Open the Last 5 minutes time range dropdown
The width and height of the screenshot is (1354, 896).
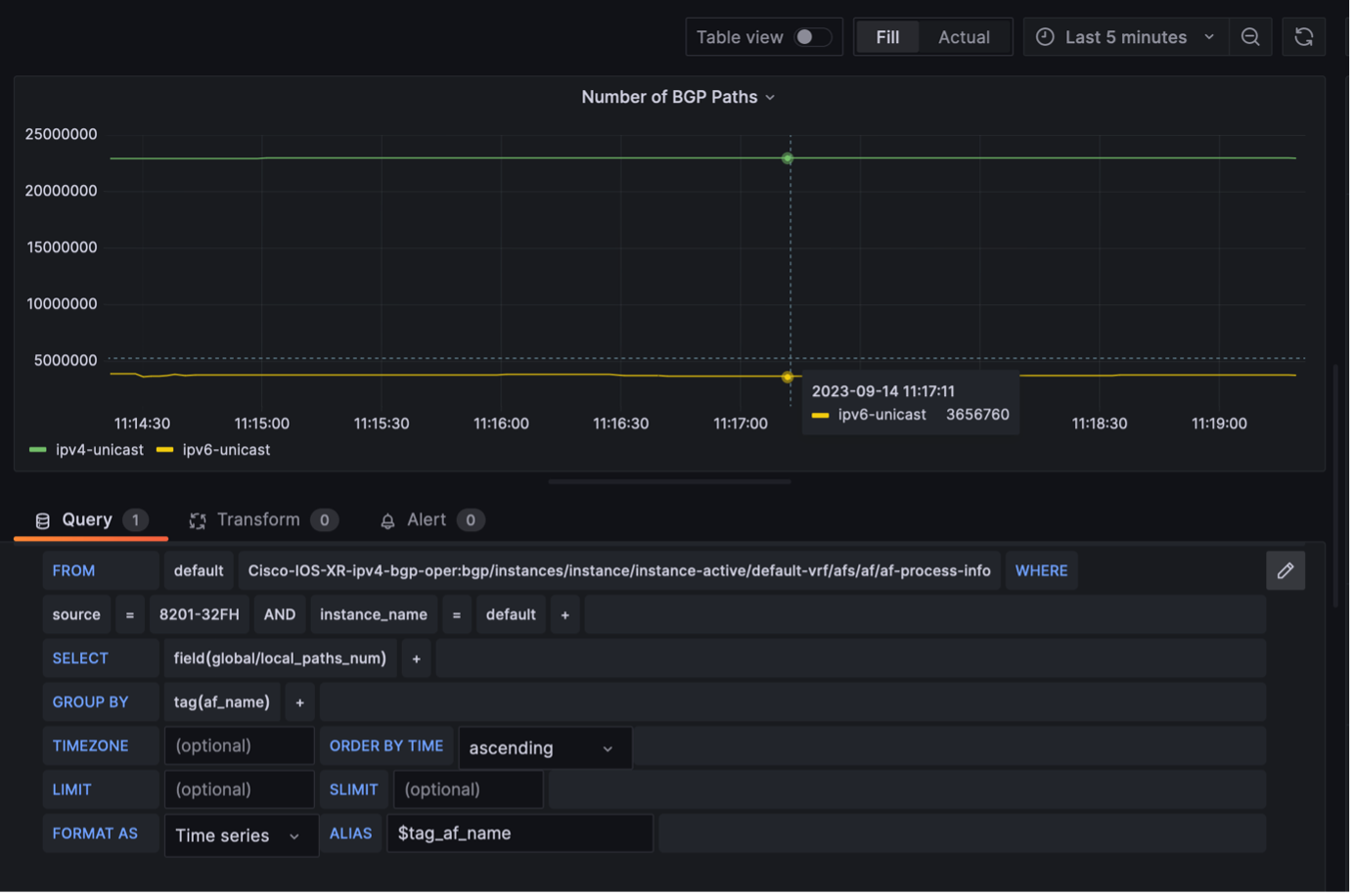click(1126, 37)
